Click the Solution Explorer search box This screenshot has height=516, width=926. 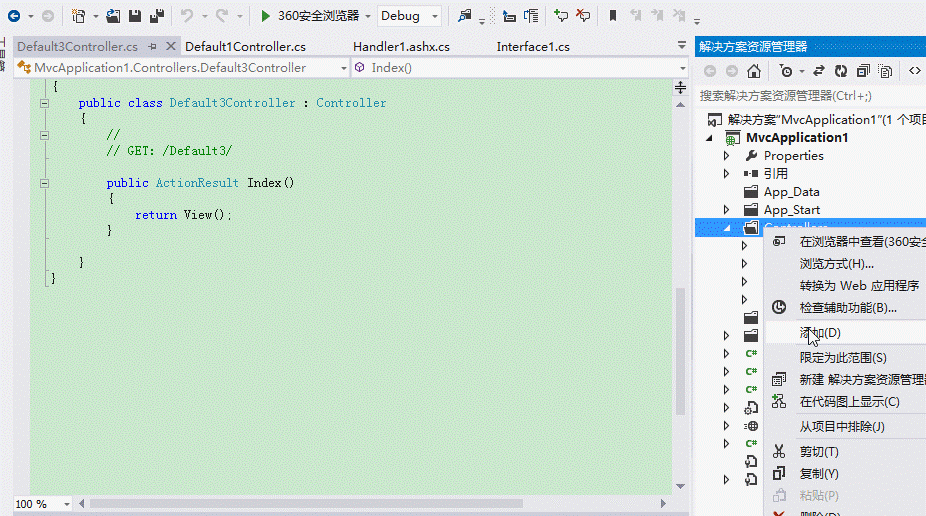pos(810,96)
